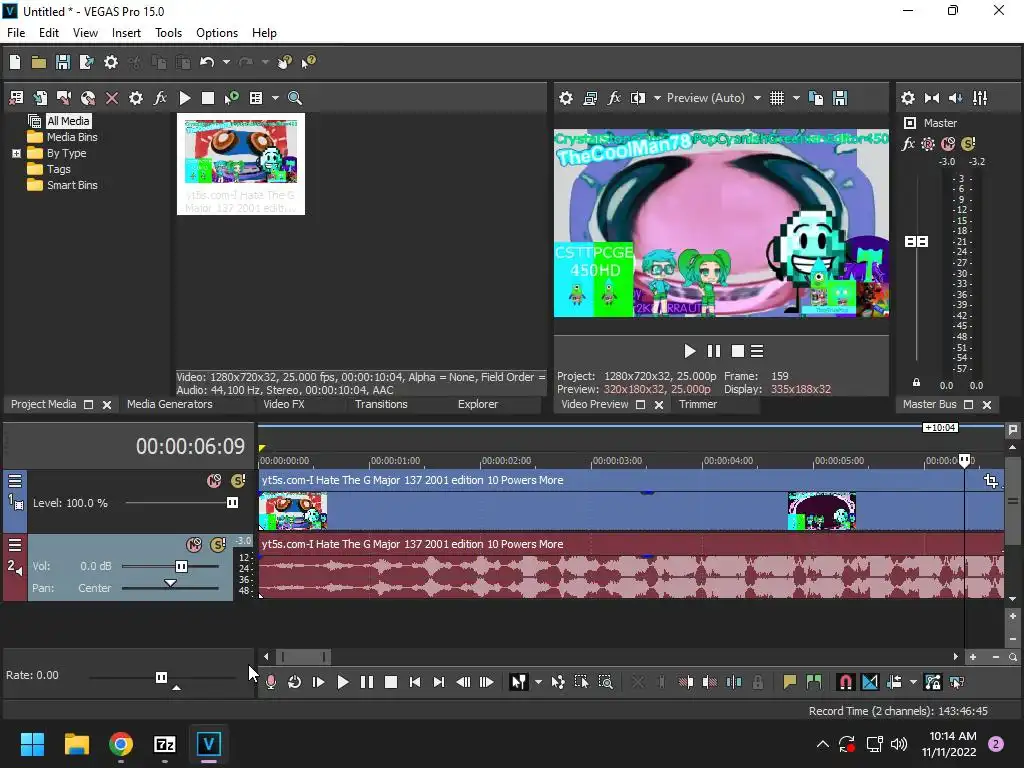The width and height of the screenshot is (1024, 768).
Task: Click video track Level slider handle
Action: tap(232, 503)
